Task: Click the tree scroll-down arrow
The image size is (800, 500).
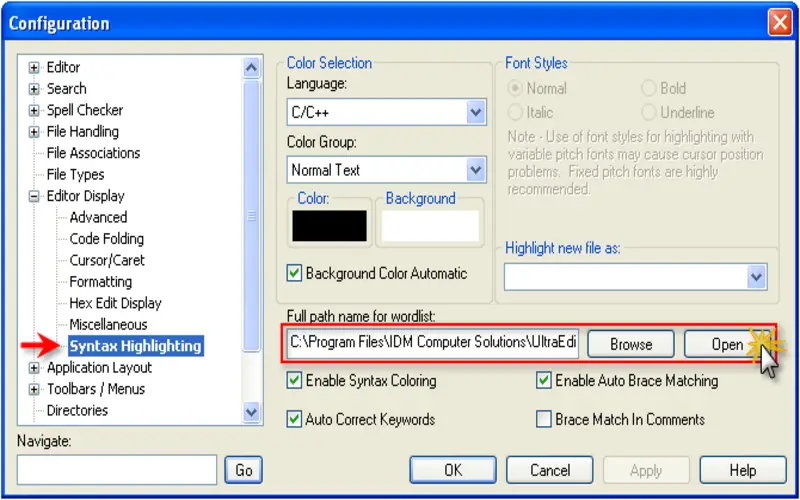Action: tap(252, 412)
